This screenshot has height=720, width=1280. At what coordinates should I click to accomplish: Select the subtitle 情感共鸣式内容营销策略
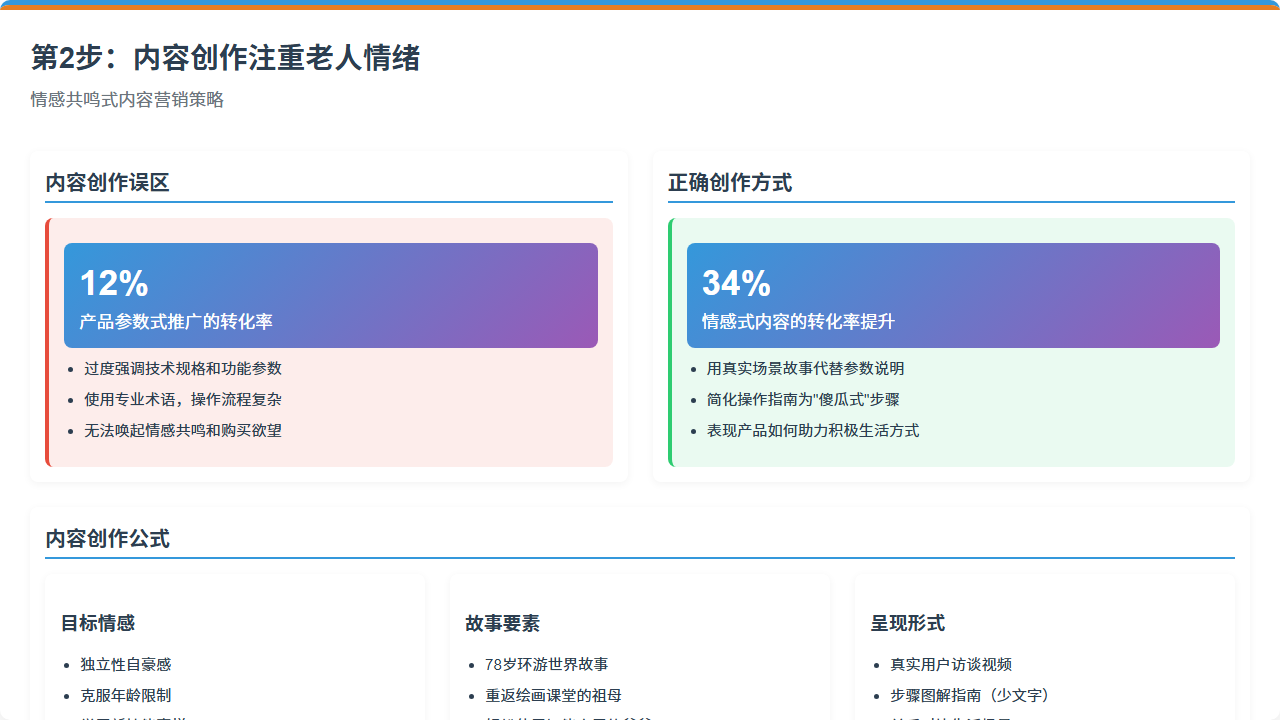tap(127, 100)
